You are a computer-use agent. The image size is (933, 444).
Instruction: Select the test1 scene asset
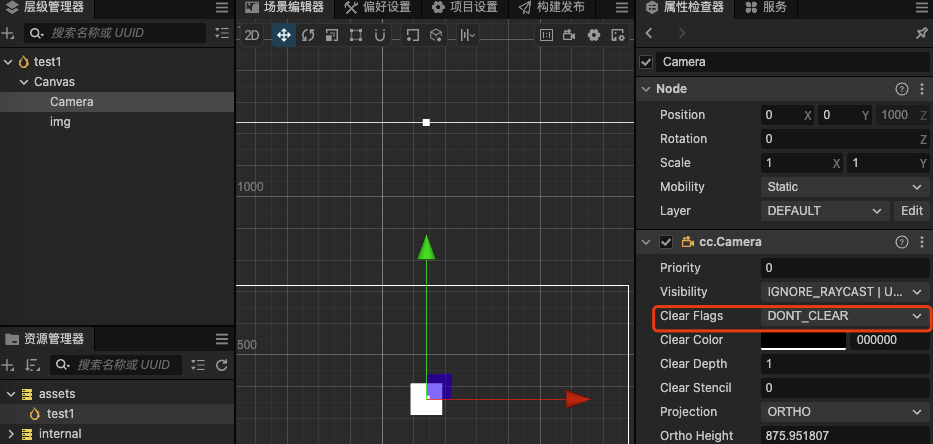[60, 414]
